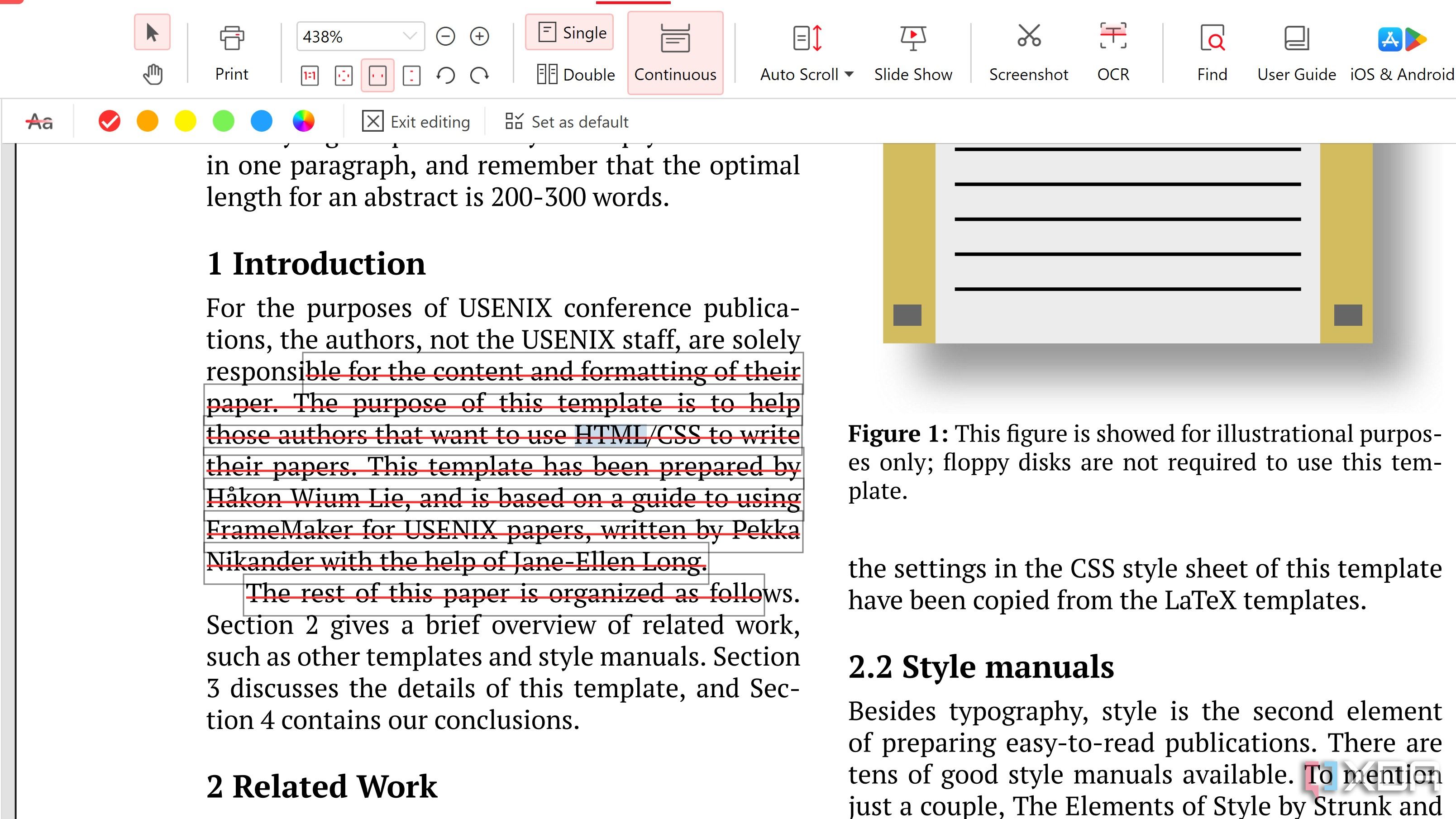The height and width of the screenshot is (819, 1456).
Task: Toggle Continuous scrolling mode
Action: tap(675, 54)
